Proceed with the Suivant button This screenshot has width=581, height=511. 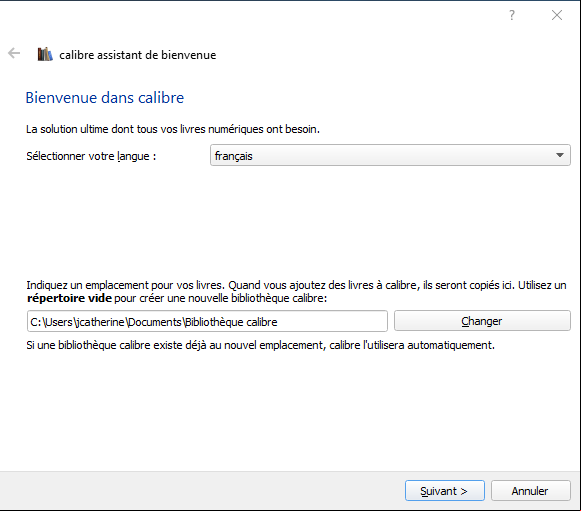click(x=445, y=491)
